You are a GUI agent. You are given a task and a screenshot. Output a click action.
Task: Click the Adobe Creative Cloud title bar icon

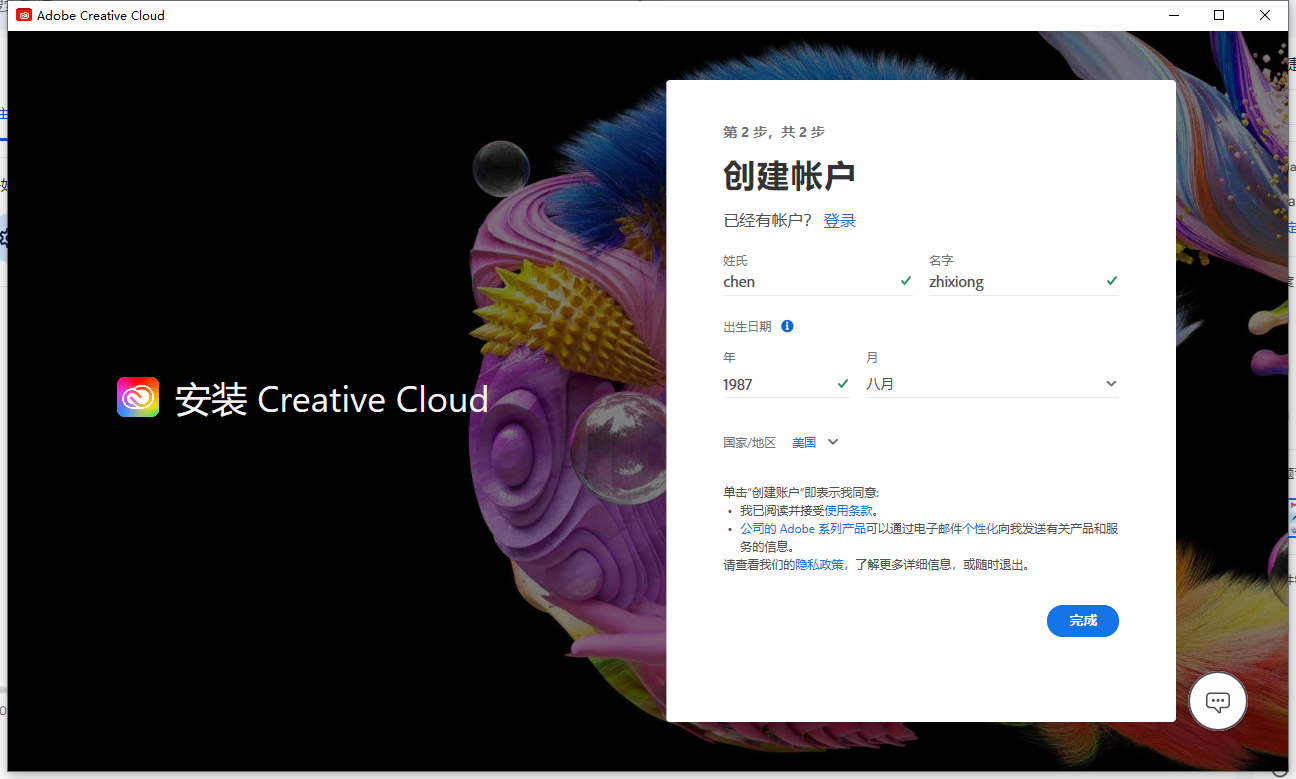click(x=22, y=15)
